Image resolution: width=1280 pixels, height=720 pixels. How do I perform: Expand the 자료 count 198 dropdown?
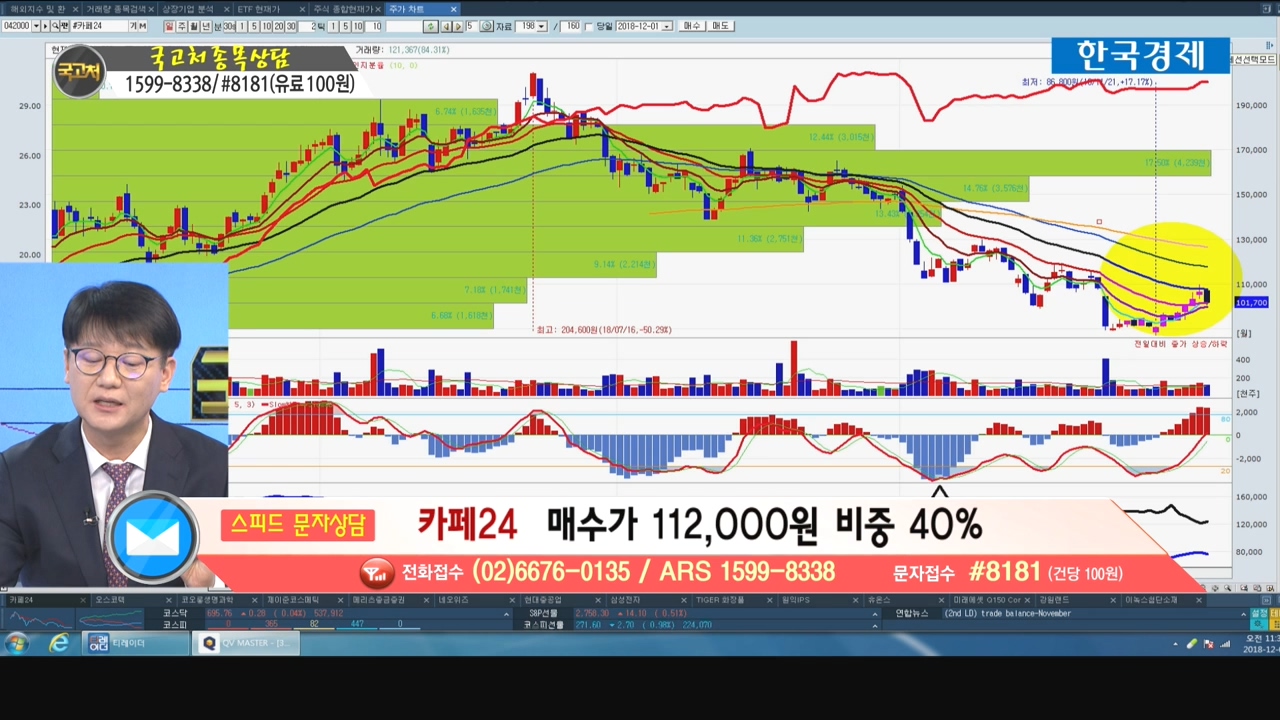pyautogui.click(x=541, y=26)
